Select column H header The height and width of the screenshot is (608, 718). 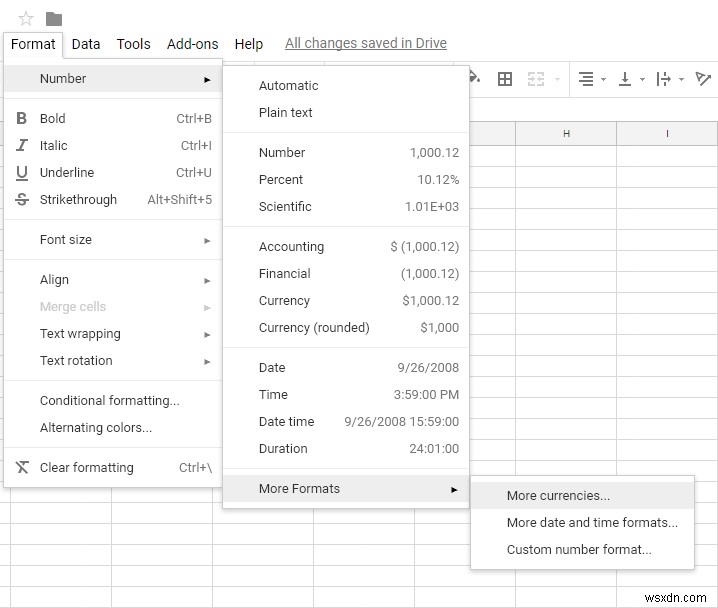(x=566, y=134)
